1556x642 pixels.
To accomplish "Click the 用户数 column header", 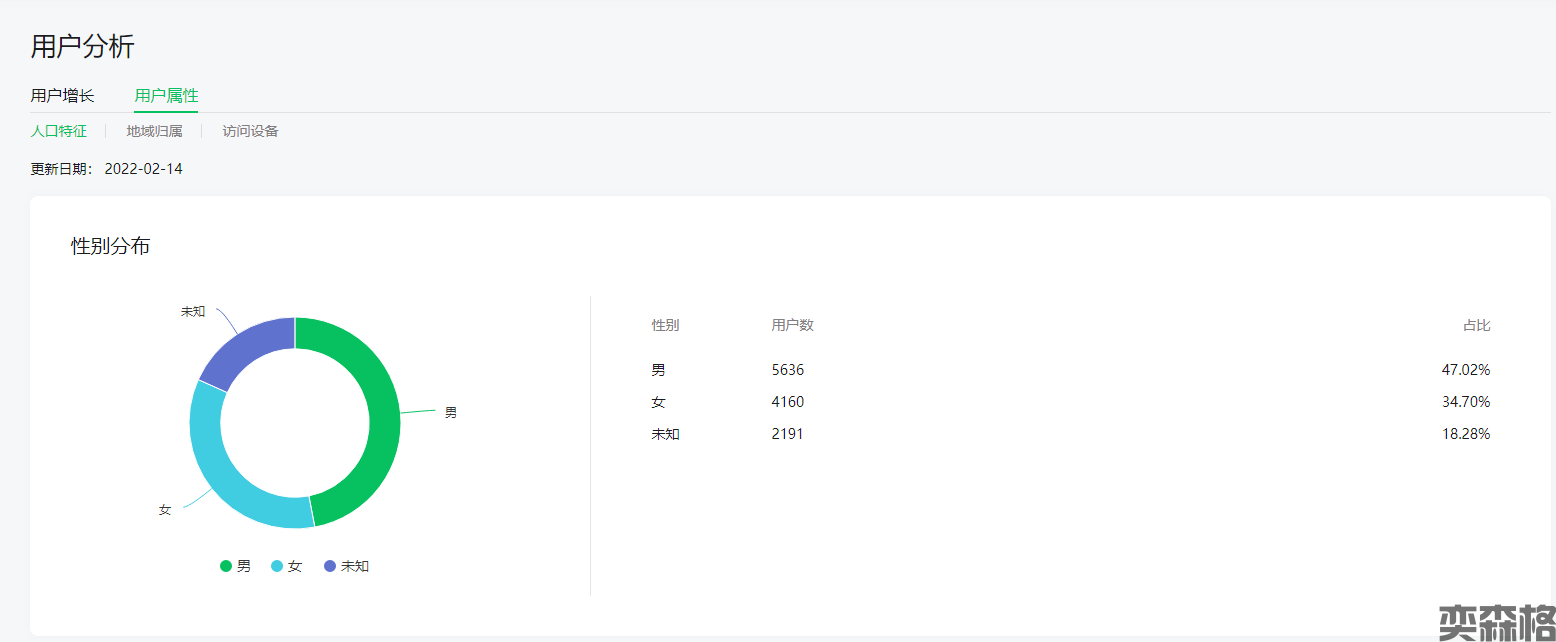I will tap(792, 325).
